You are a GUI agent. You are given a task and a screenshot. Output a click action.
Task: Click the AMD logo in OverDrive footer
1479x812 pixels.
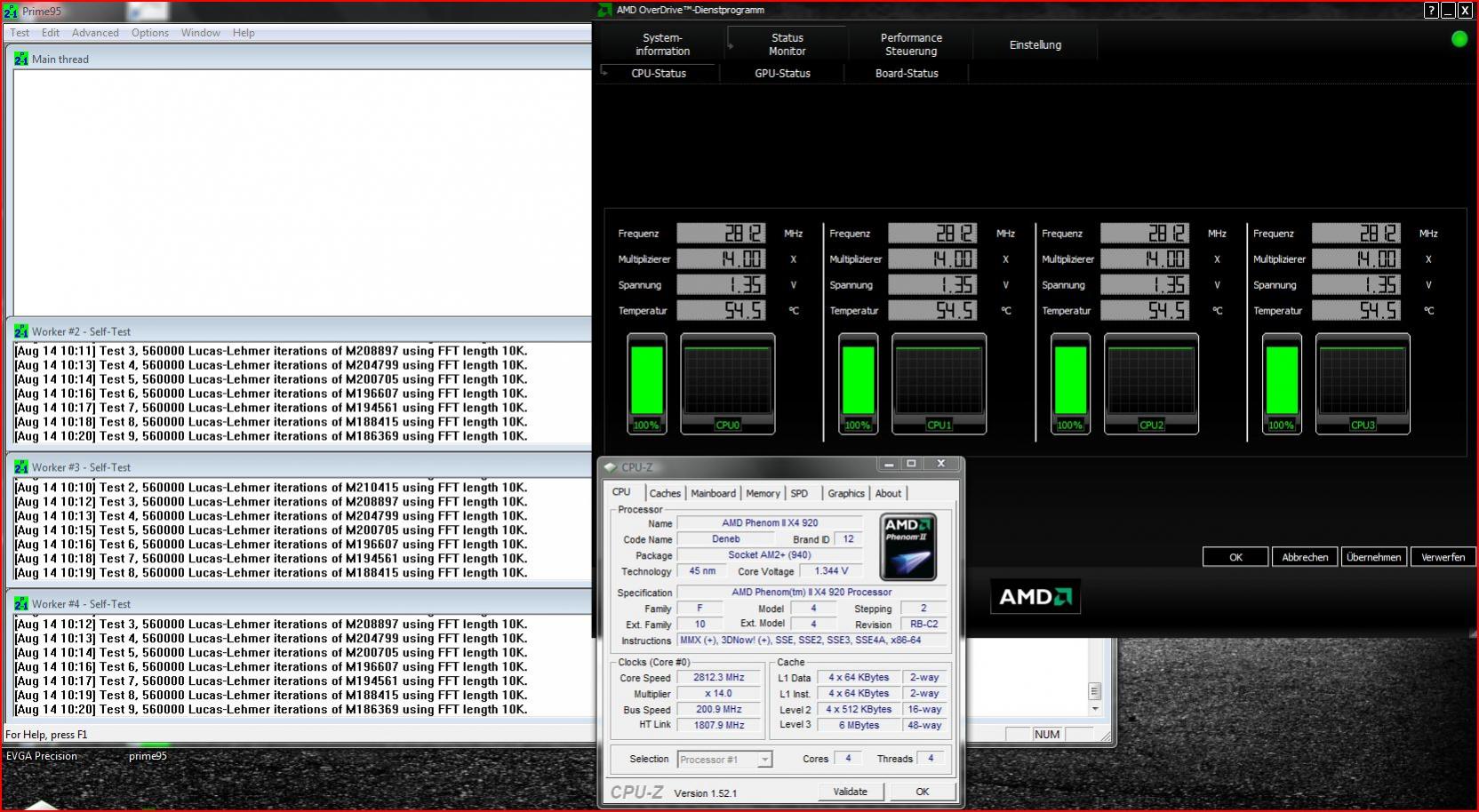click(1035, 596)
